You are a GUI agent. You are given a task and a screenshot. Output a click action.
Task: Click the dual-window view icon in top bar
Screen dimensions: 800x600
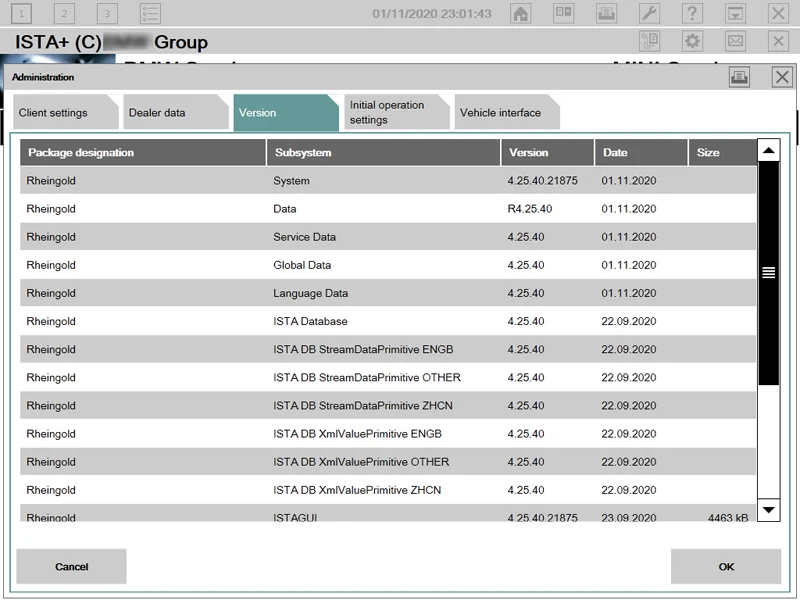563,13
